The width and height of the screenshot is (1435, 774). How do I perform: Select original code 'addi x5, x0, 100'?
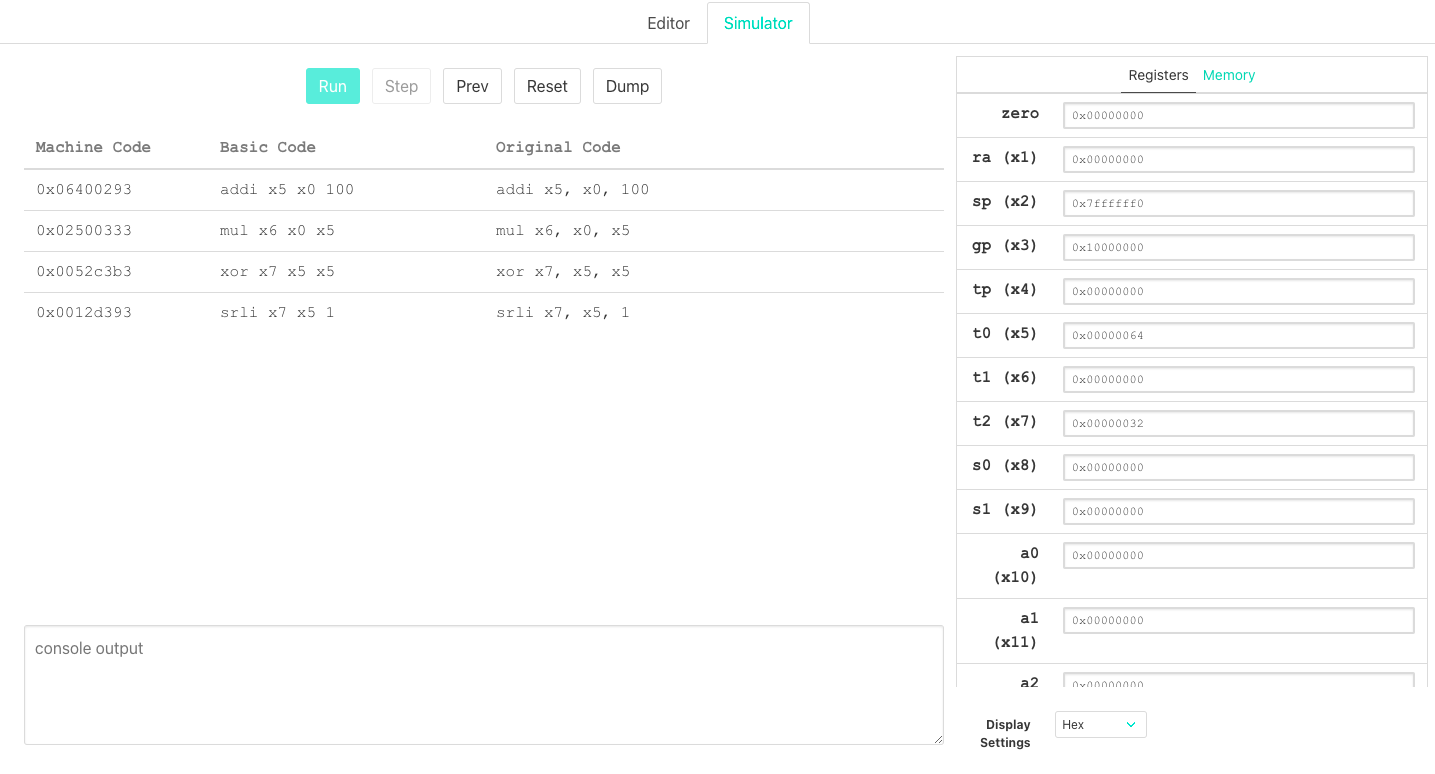(x=572, y=190)
